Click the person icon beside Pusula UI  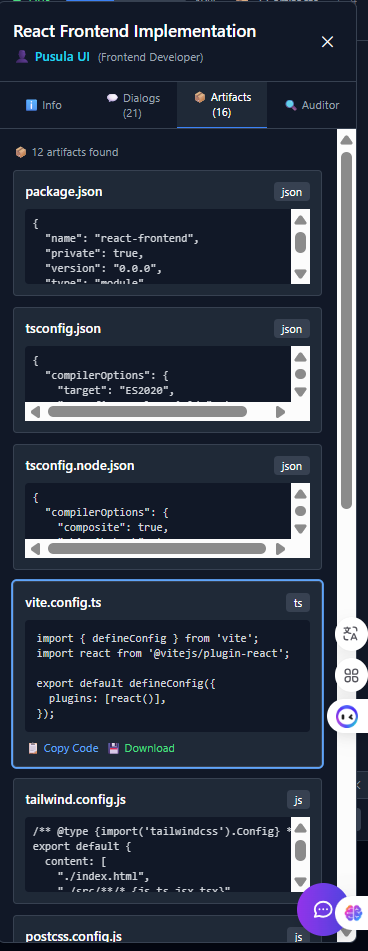tap(21, 57)
